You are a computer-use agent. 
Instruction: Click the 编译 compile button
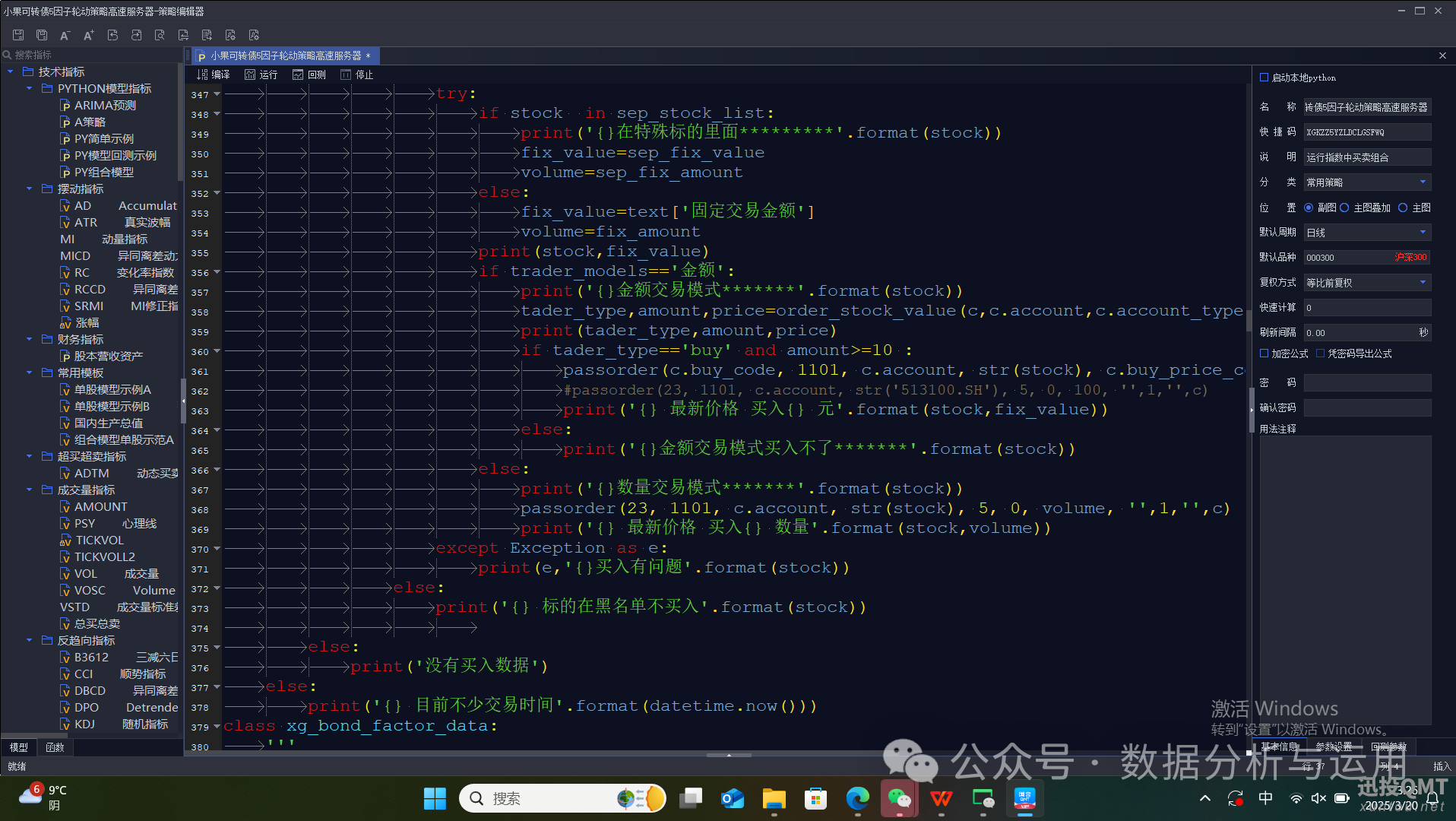[214, 74]
